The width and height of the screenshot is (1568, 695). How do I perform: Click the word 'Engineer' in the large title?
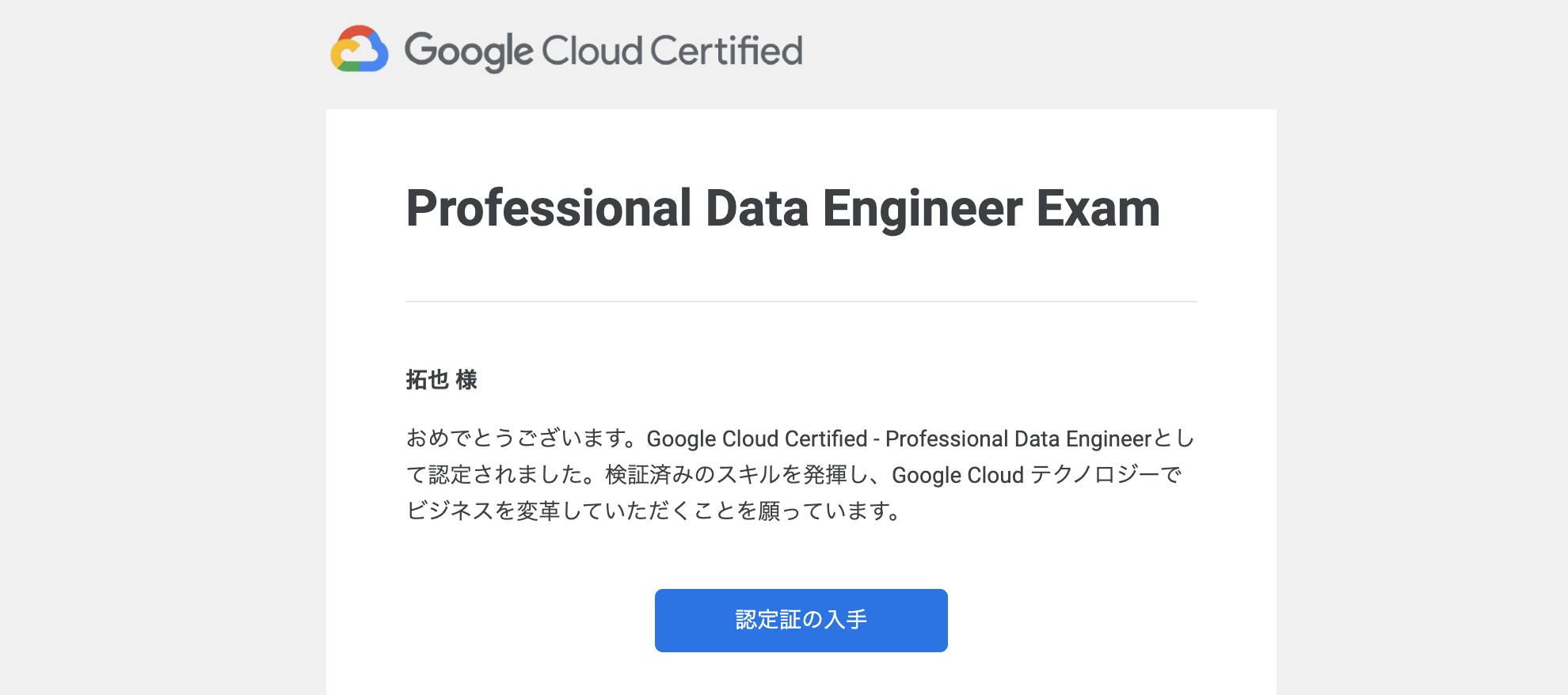(923, 209)
